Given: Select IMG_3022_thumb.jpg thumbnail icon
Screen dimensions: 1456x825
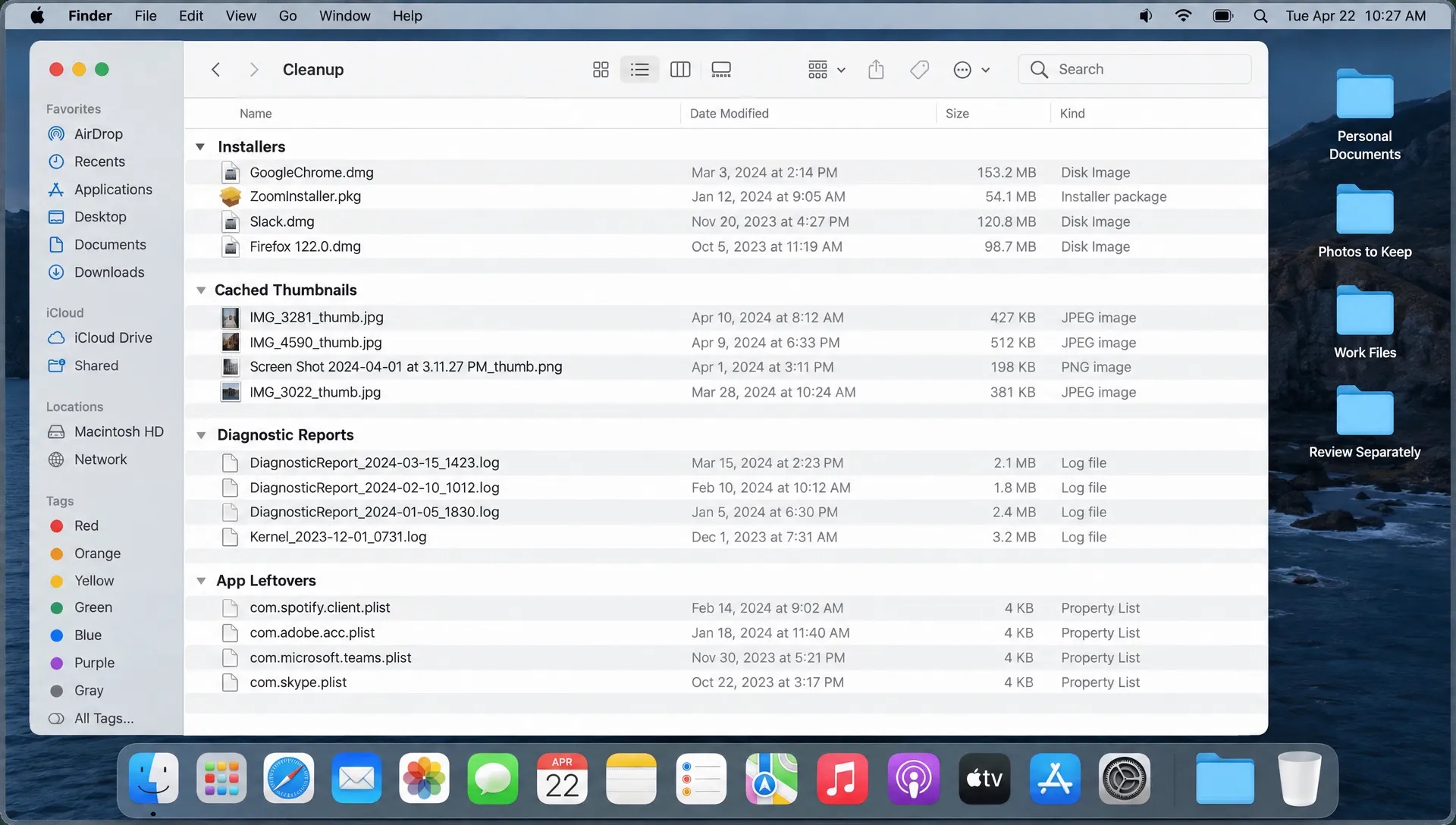Looking at the screenshot, I should pyautogui.click(x=231, y=392).
